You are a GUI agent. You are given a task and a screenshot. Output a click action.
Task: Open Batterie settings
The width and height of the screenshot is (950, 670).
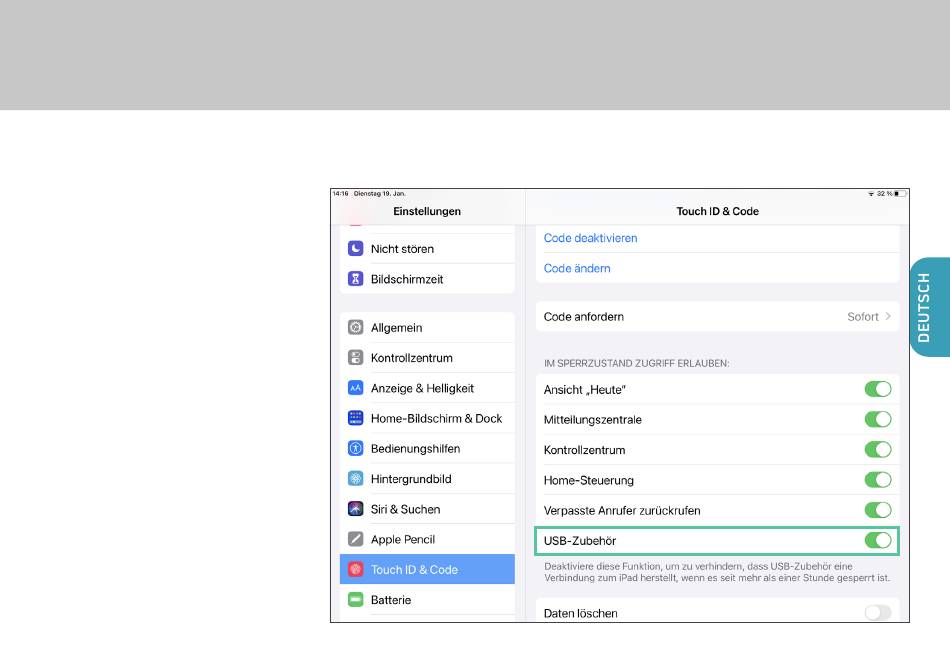click(427, 600)
